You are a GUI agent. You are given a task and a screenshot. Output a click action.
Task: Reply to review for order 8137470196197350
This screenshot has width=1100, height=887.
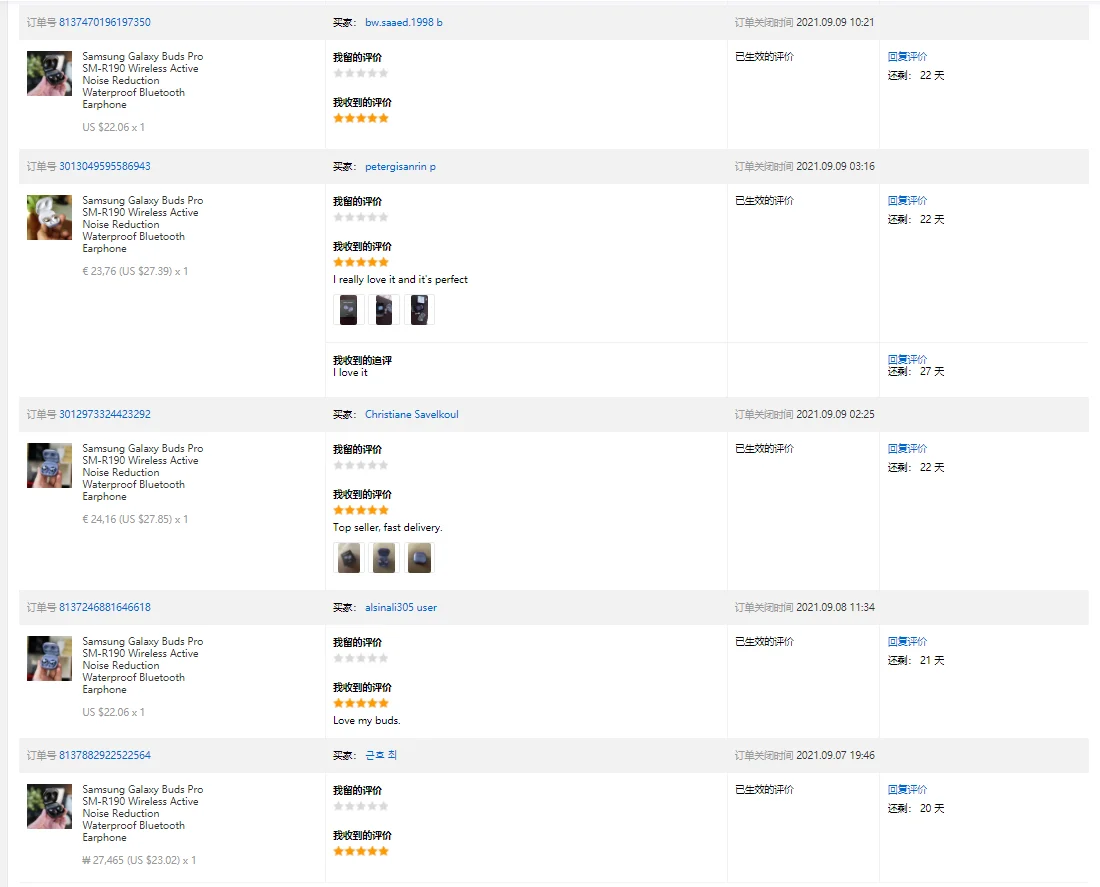point(907,56)
